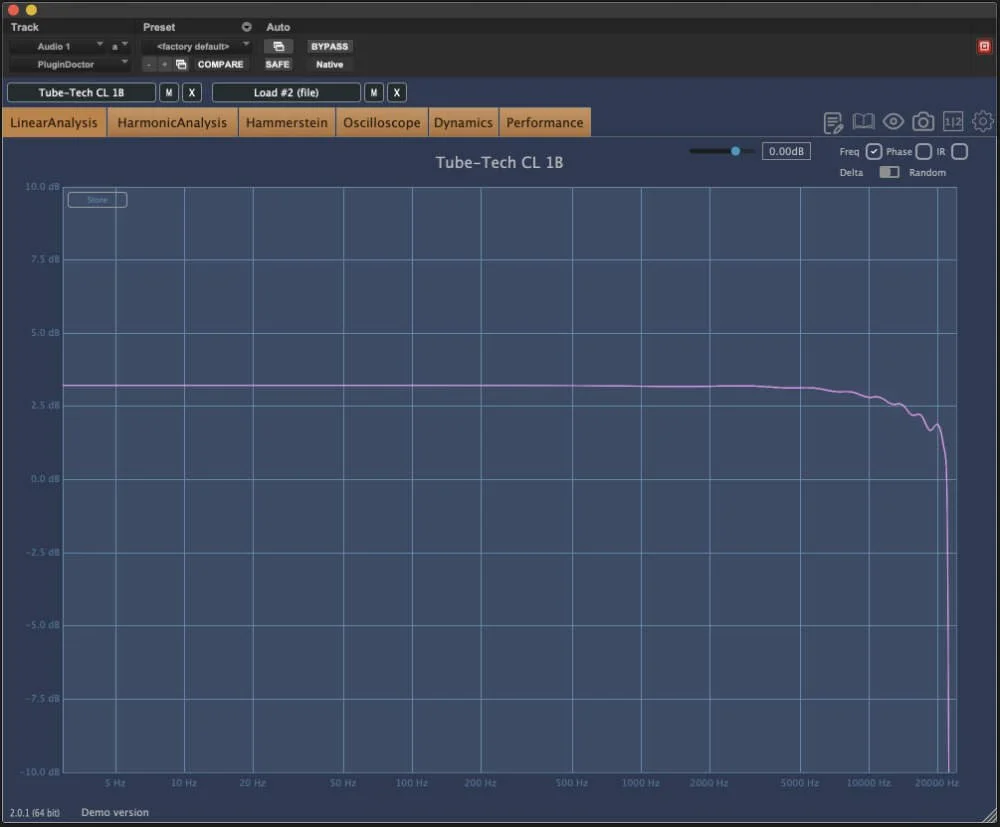Viewport: 1000px width, 827px height.
Task: Open the manual via book icon
Action: click(862, 121)
